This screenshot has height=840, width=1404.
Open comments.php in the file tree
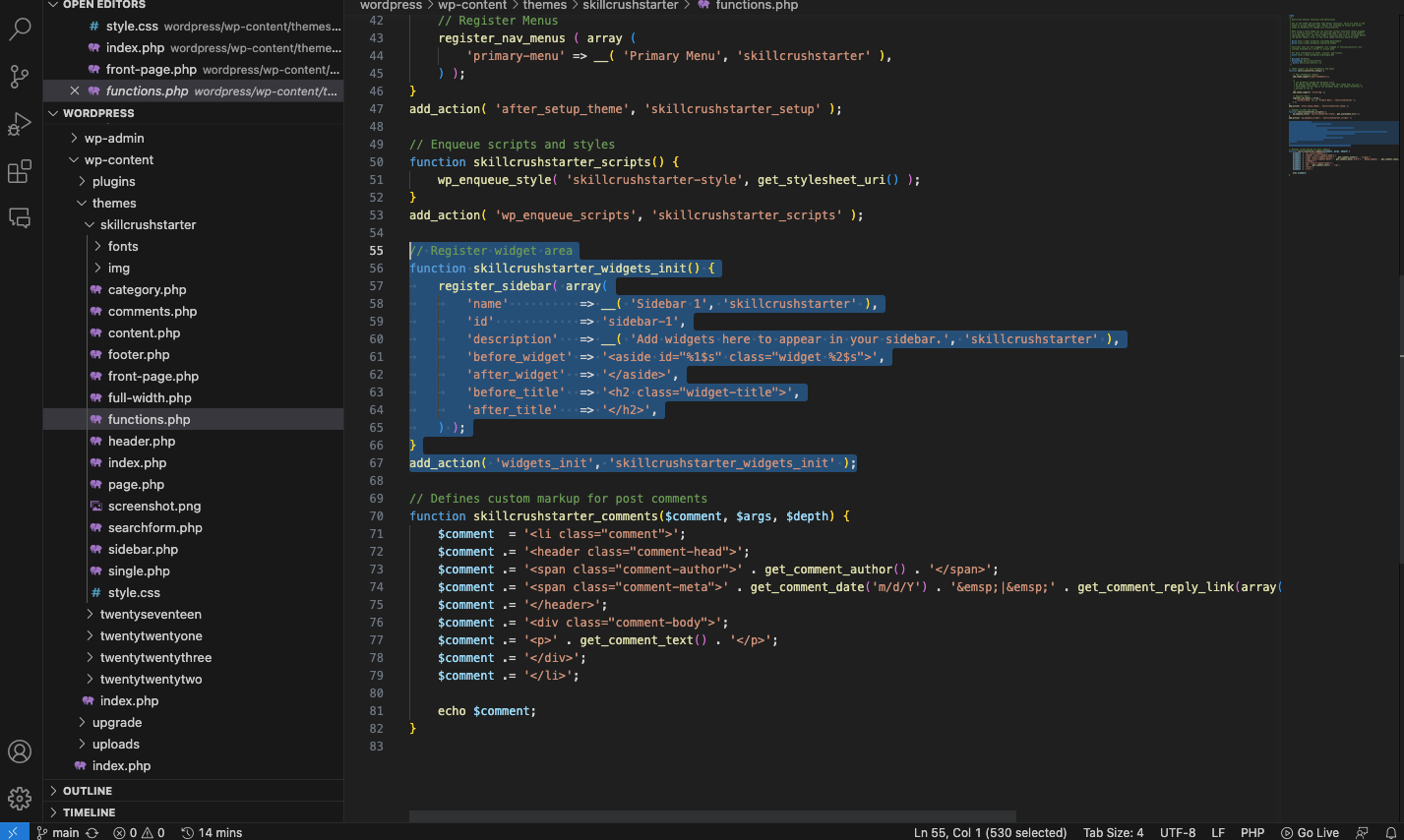(193, 312)
